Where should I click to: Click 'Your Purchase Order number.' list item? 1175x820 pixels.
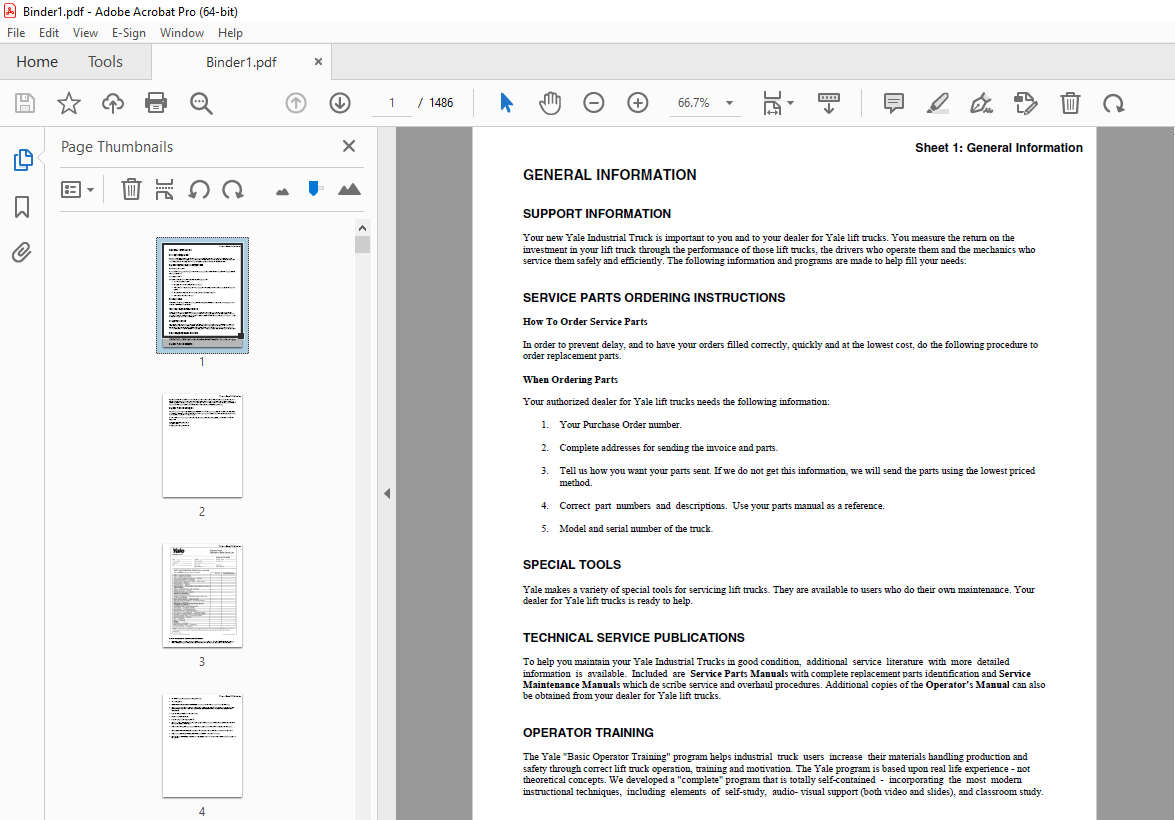620,424
